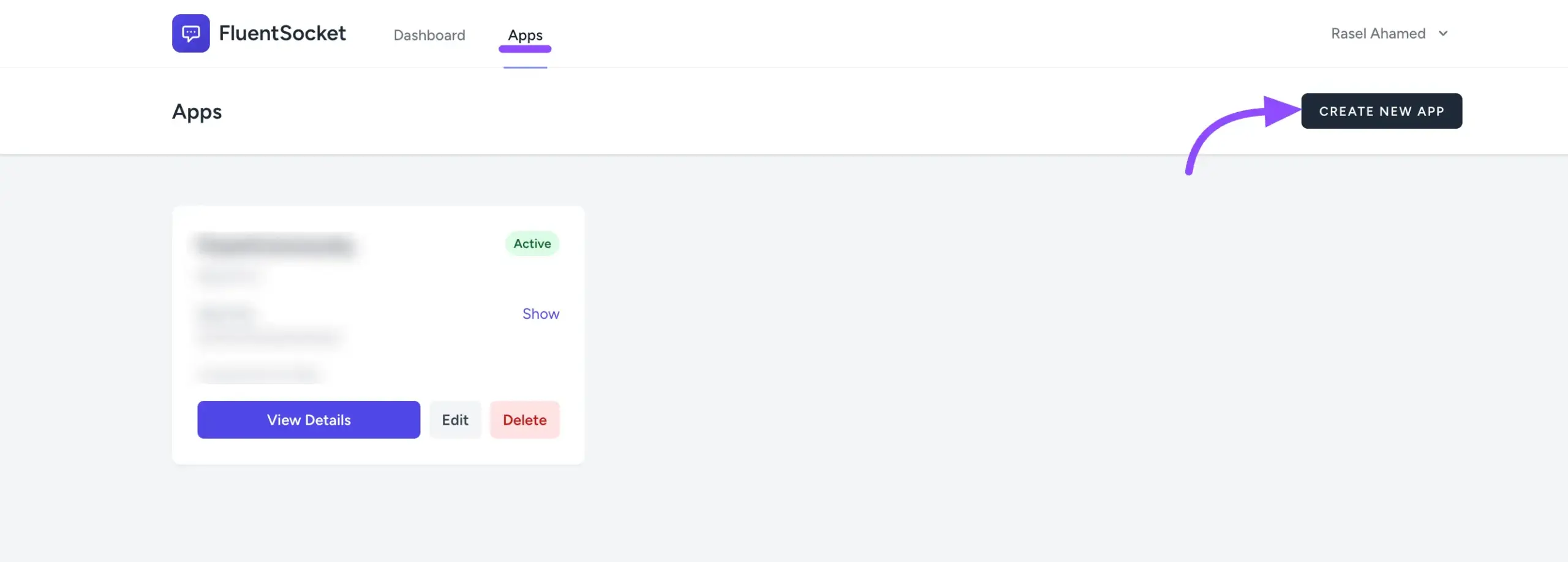Edit the app
This screenshot has height=562, width=1568.
(x=455, y=420)
